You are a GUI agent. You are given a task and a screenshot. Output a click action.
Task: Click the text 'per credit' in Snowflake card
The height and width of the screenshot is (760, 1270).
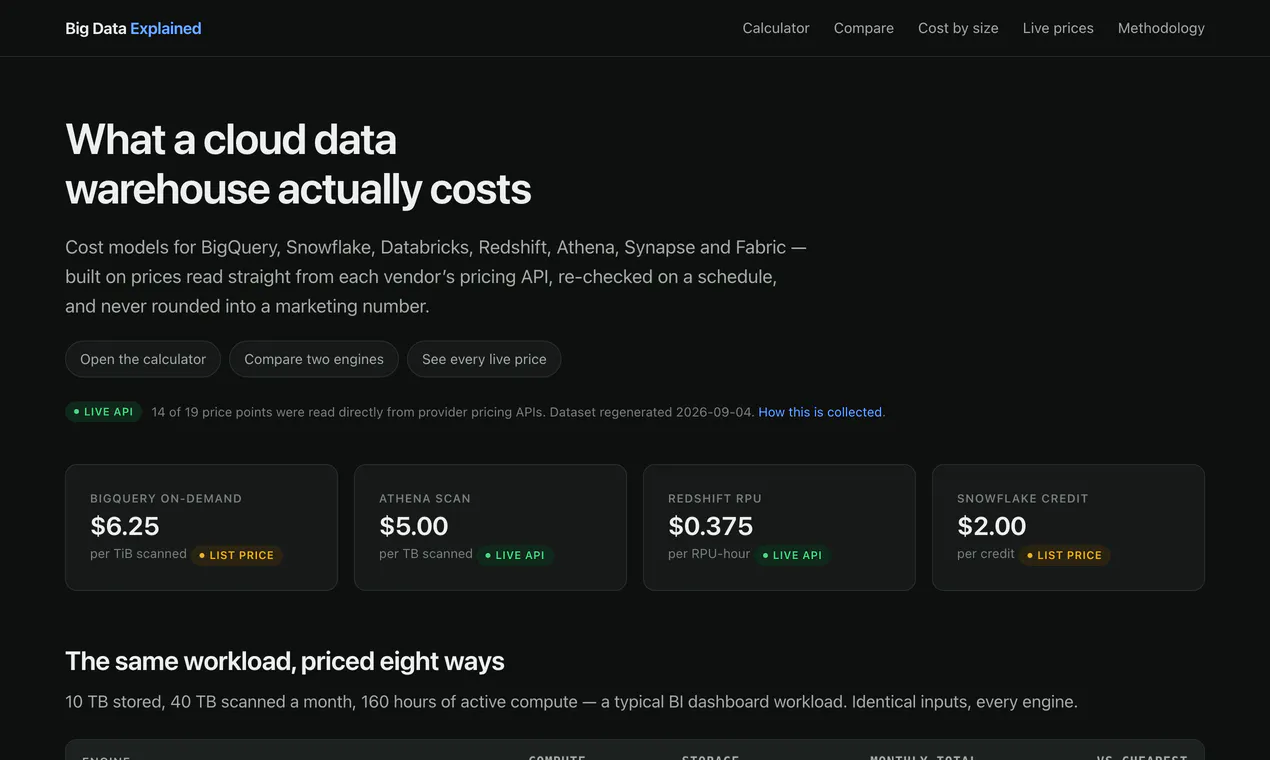coord(986,554)
